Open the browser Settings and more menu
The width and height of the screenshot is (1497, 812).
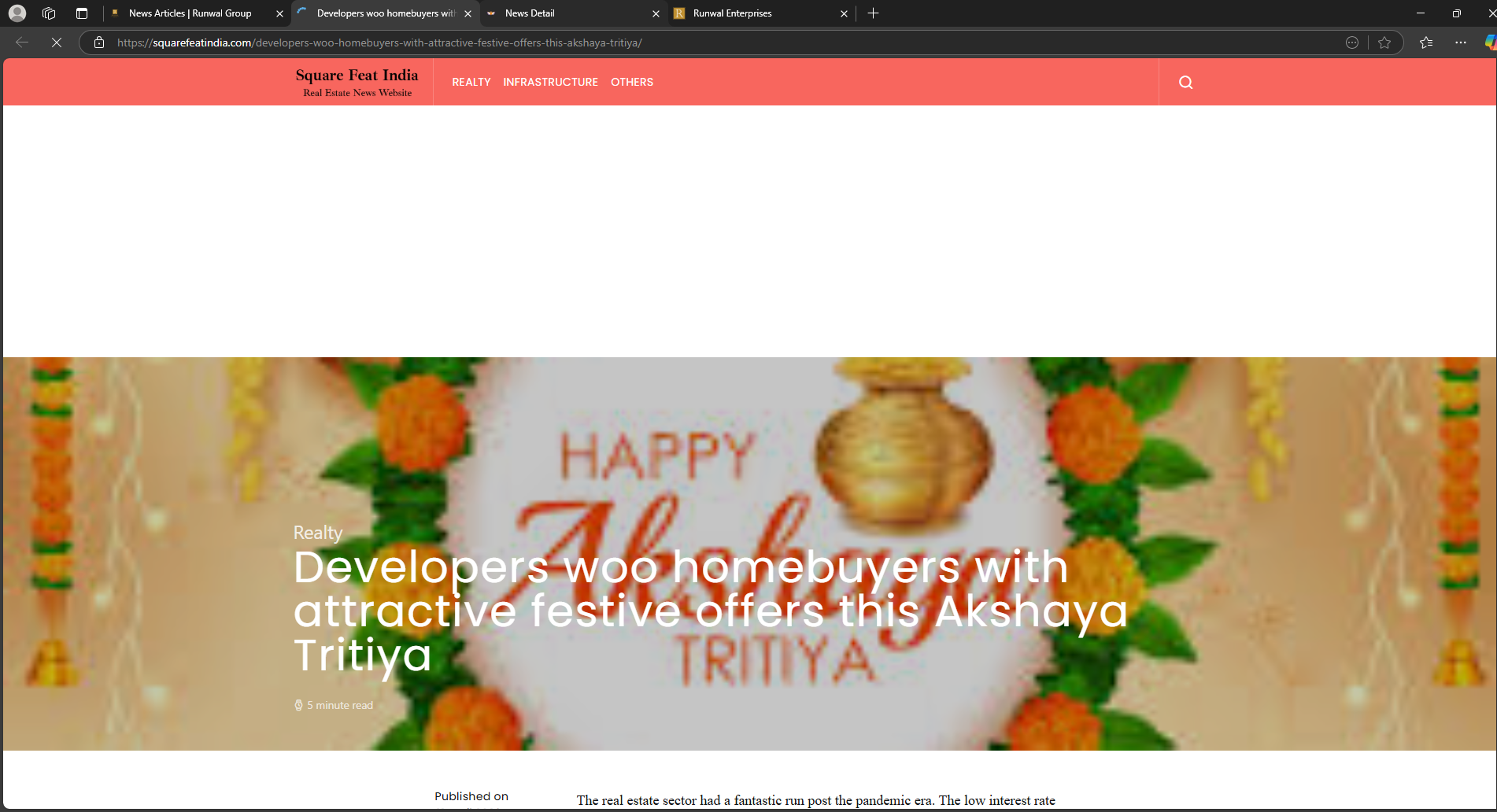coord(1461,42)
